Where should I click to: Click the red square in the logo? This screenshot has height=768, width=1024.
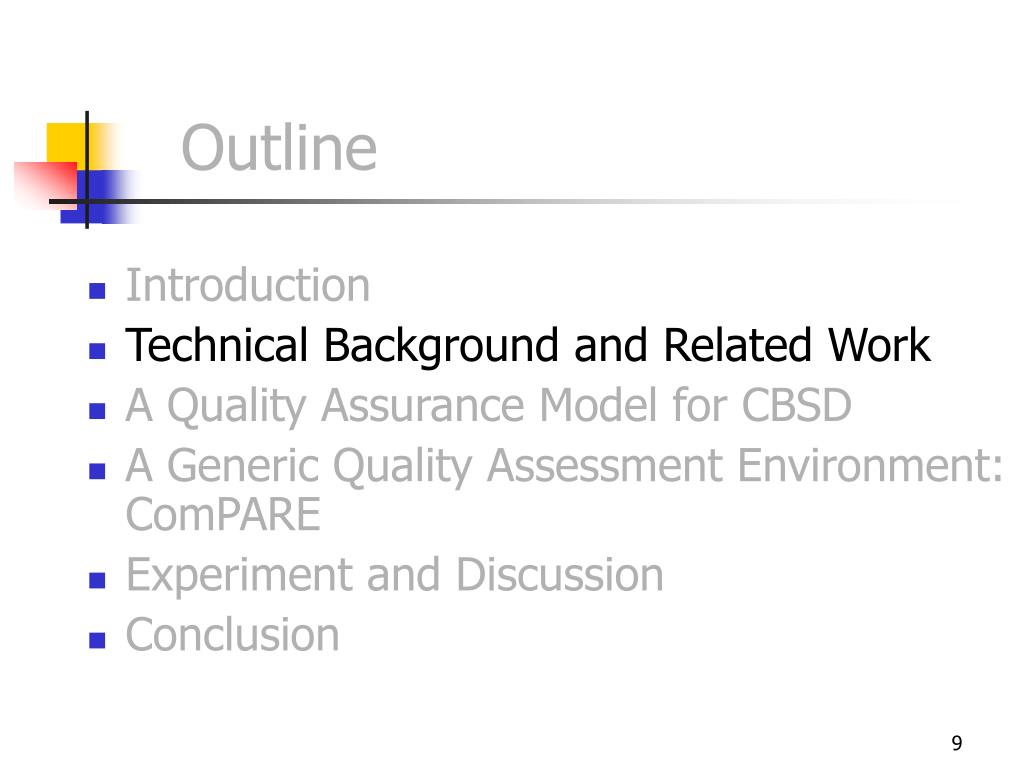click(45, 184)
